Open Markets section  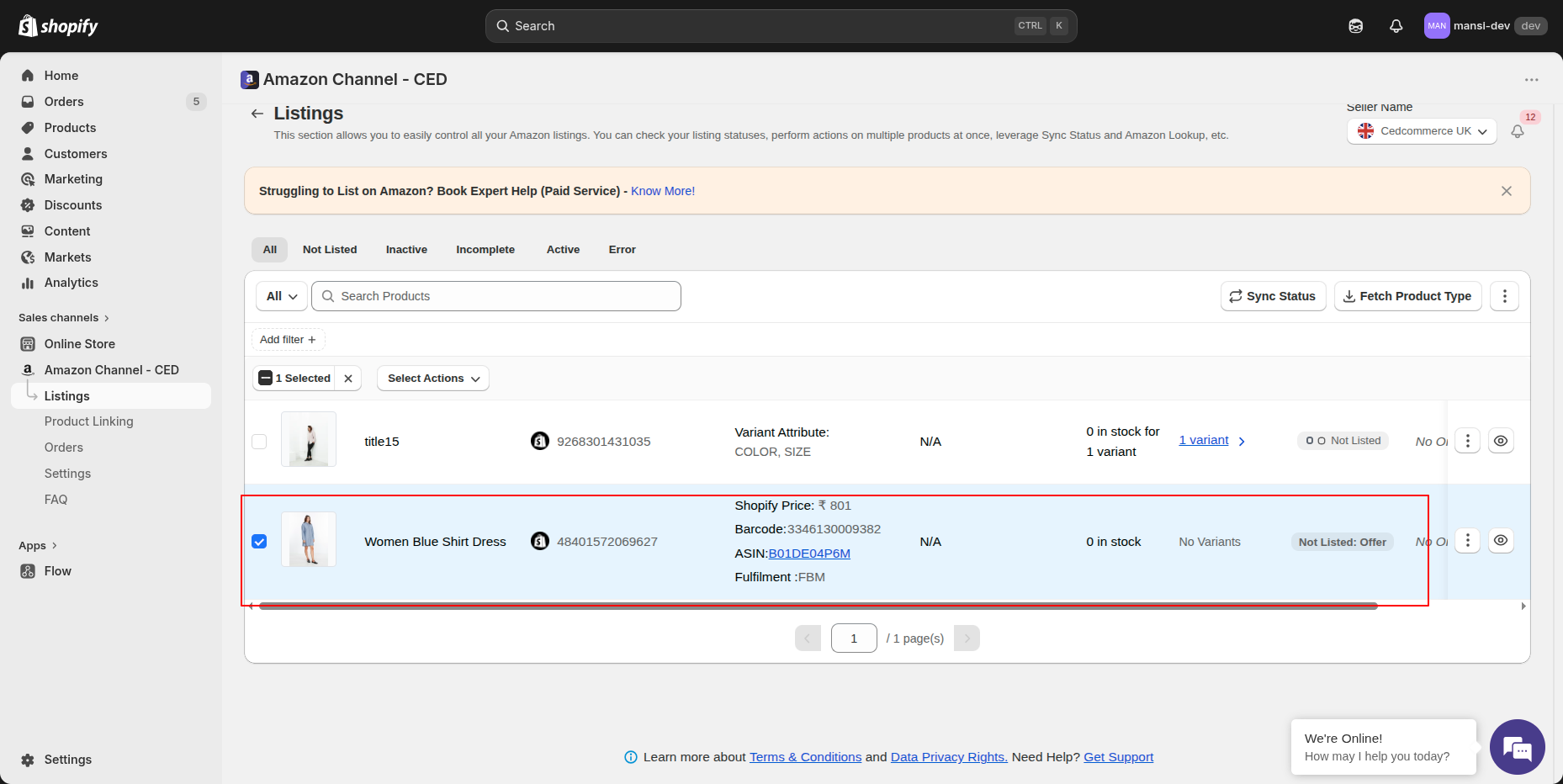[x=67, y=257]
